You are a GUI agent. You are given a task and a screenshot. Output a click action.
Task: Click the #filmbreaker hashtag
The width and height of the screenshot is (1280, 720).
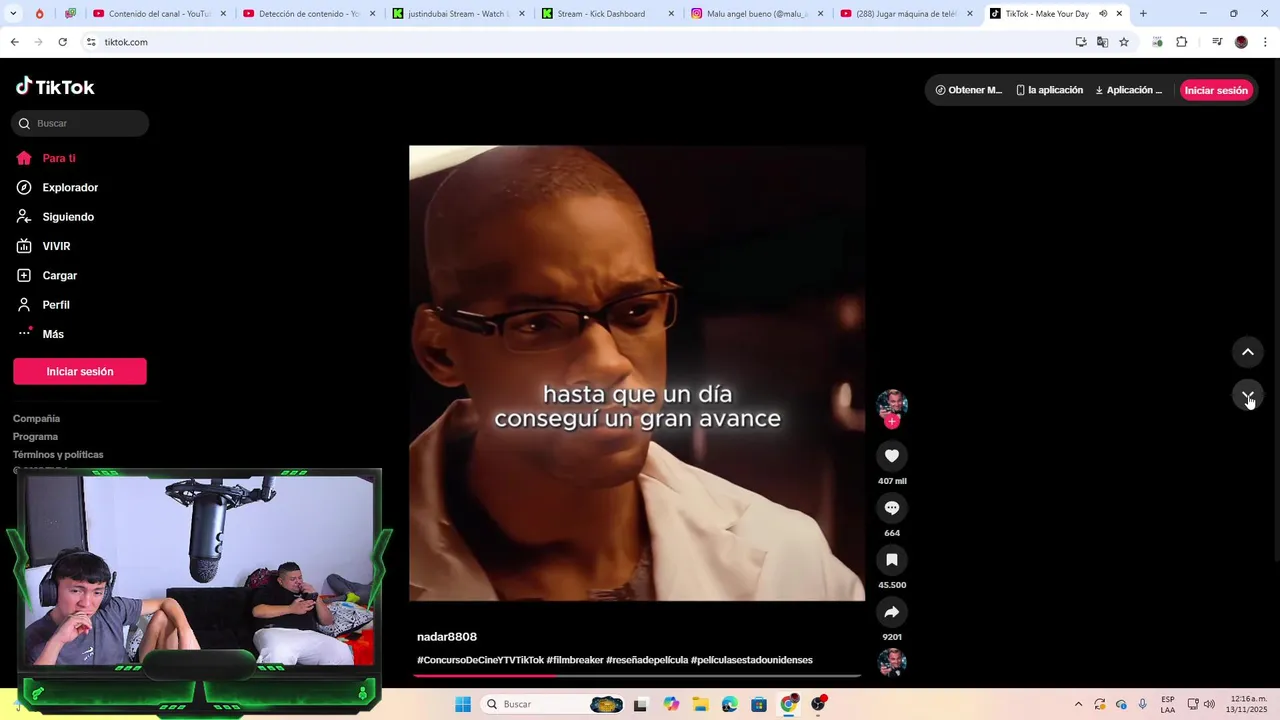(575, 660)
